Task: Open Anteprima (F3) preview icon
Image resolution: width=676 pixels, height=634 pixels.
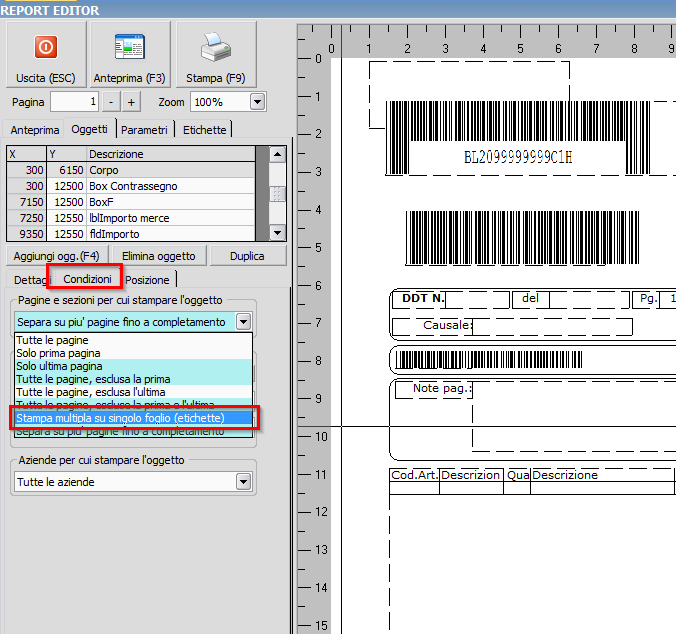Action: pos(130,47)
